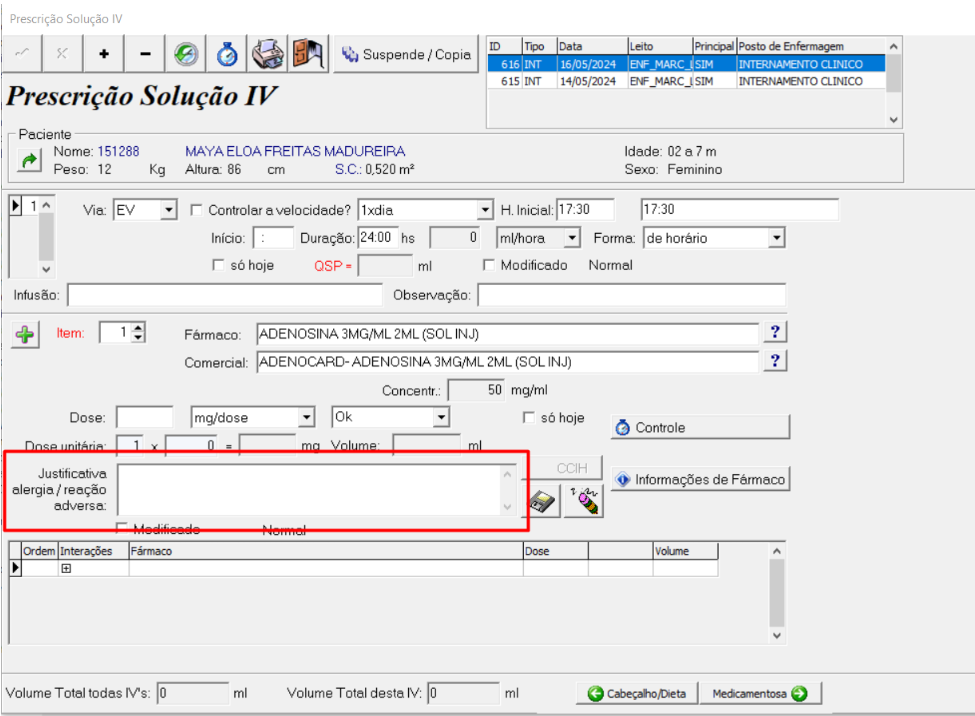Click the Fármaco field with ADENOSINA
975x716 pixels.
pos(508,333)
